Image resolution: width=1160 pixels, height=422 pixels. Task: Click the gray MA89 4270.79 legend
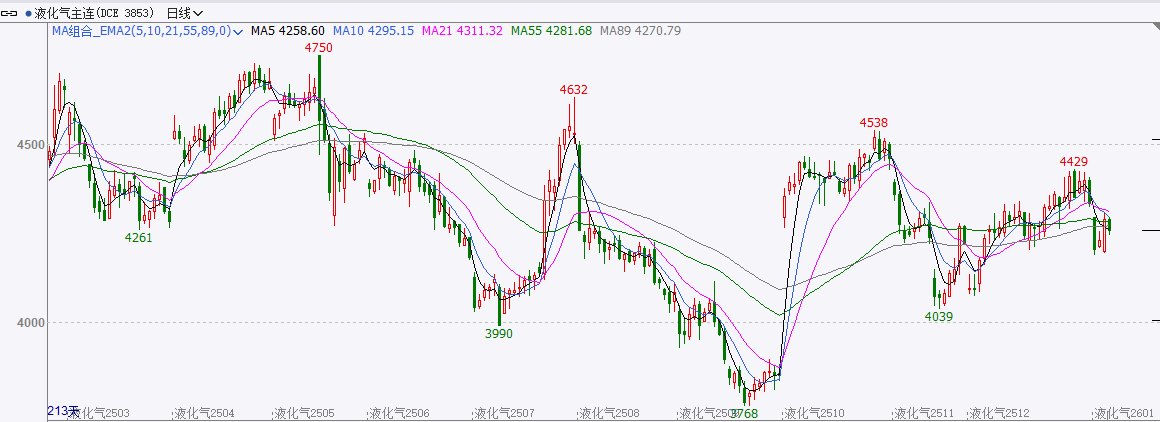click(x=640, y=31)
